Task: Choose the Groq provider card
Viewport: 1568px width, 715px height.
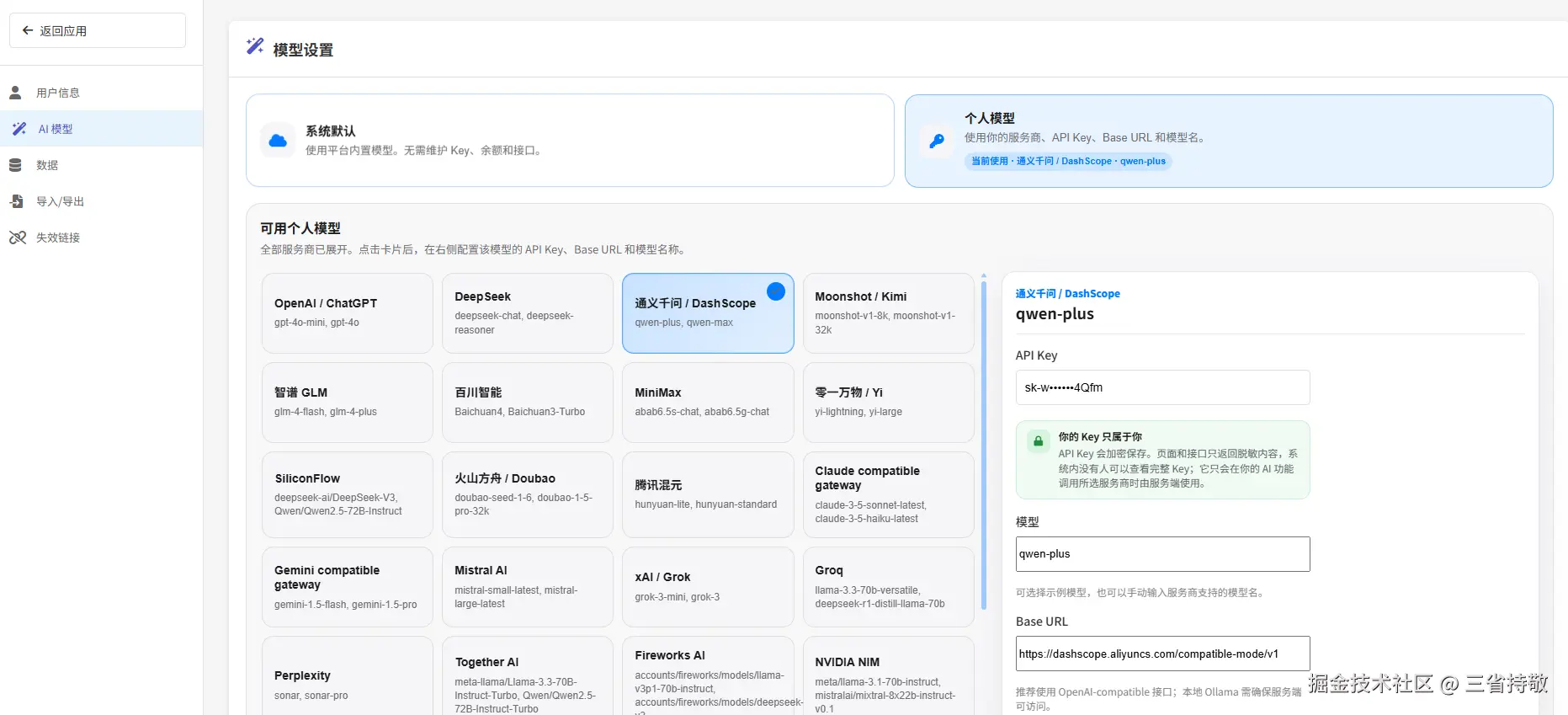Action: coord(889,587)
